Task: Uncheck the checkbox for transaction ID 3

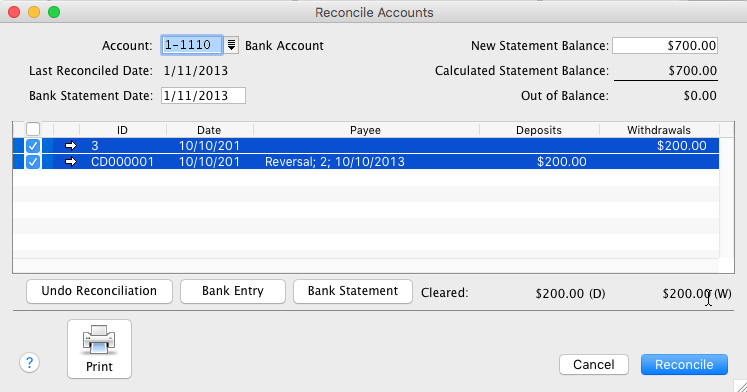Action: pos(33,146)
